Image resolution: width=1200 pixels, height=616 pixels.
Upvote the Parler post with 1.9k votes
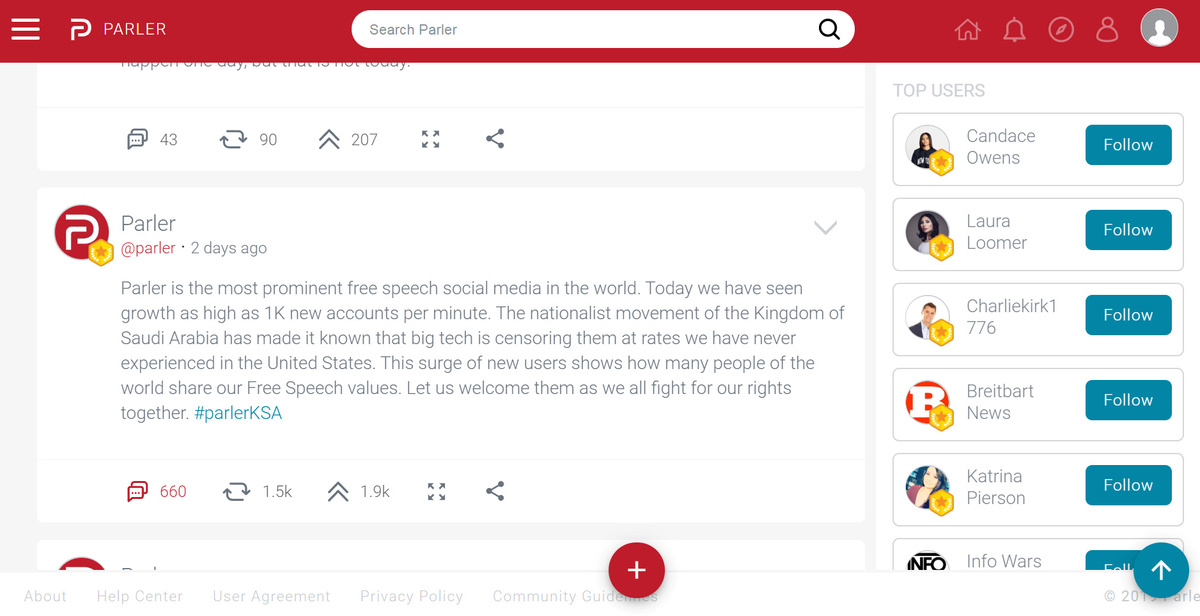[338, 491]
